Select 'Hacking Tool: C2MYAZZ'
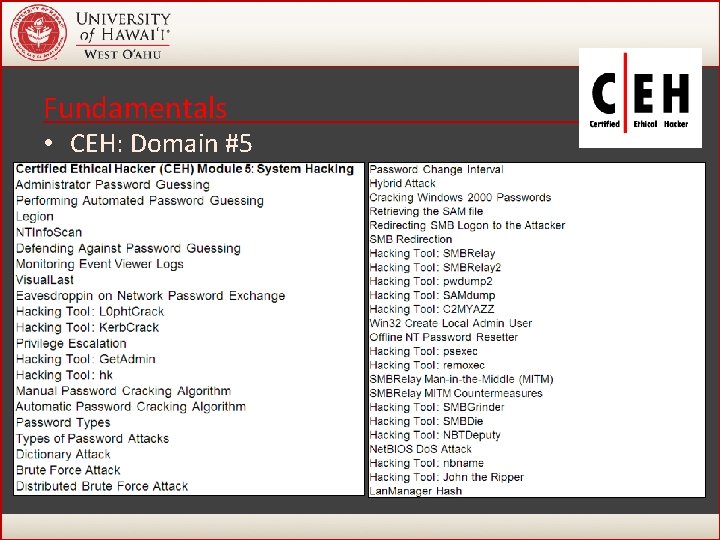Image resolution: width=720 pixels, height=540 pixels. pyautogui.click(x=432, y=309)
